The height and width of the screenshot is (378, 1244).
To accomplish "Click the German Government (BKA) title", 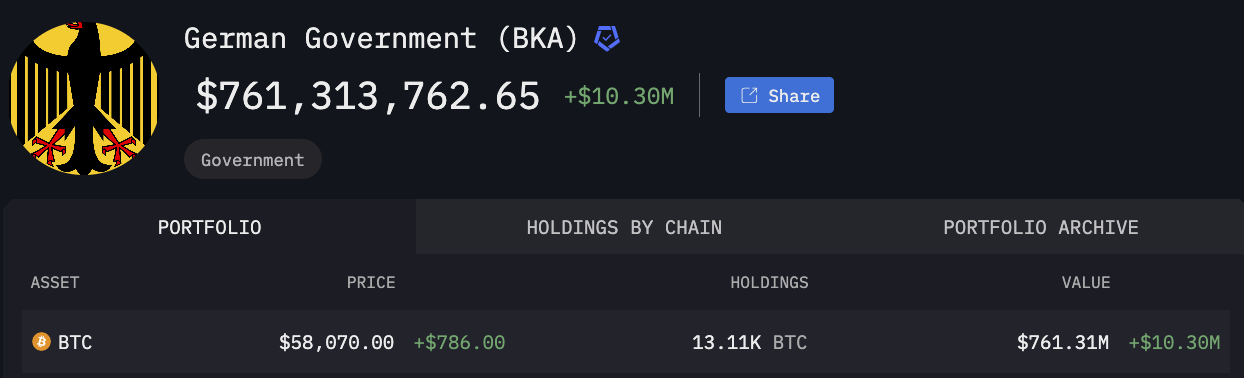I will 382,39.
